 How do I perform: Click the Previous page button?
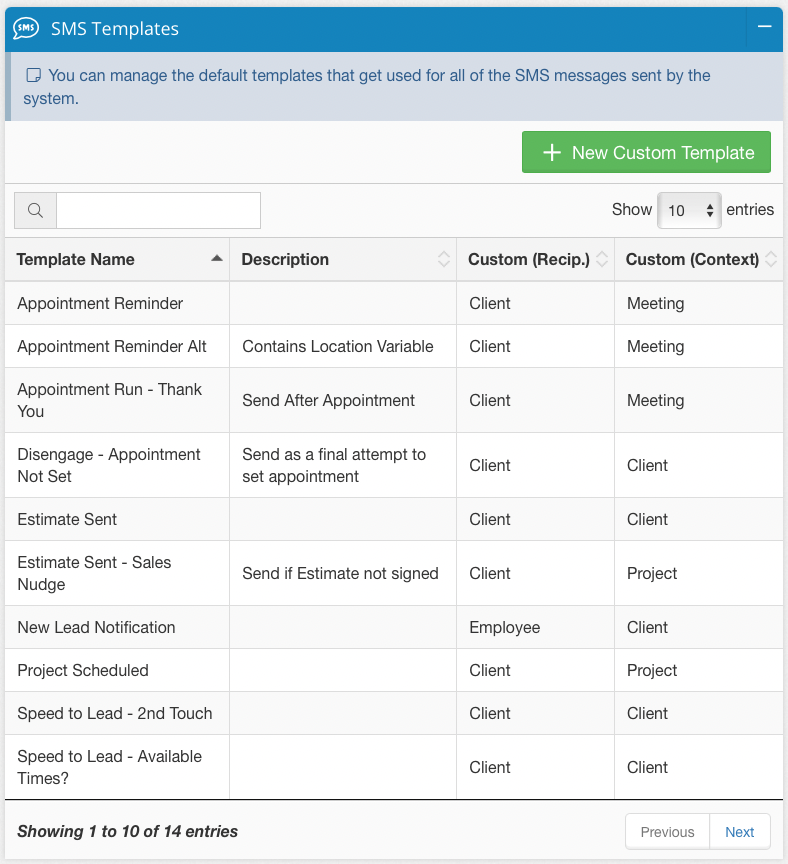[667, 832]
